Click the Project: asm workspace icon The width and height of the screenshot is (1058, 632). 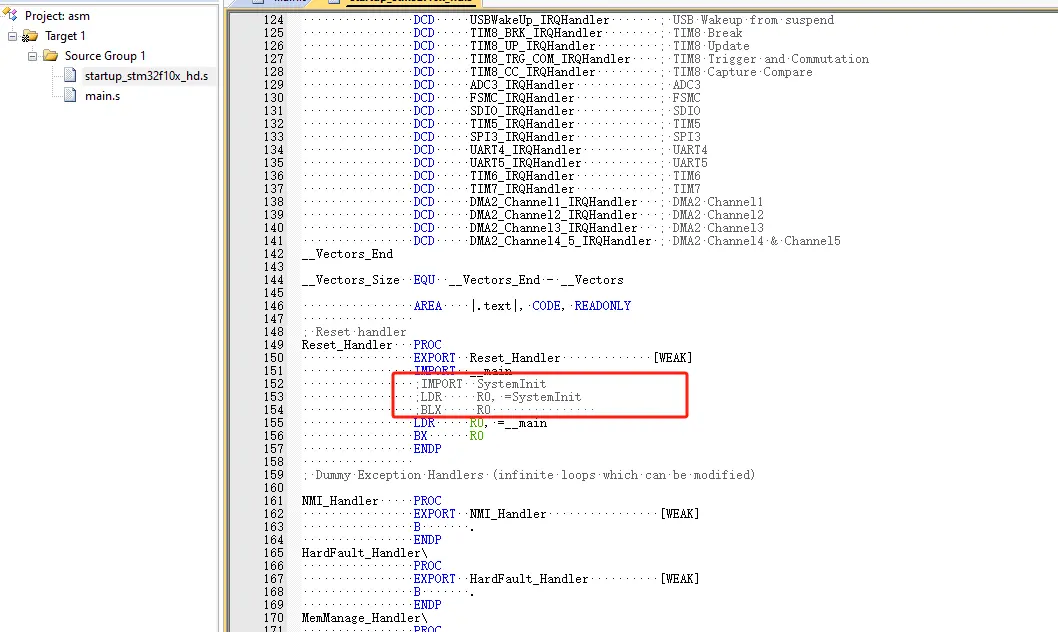coord(10,14)
